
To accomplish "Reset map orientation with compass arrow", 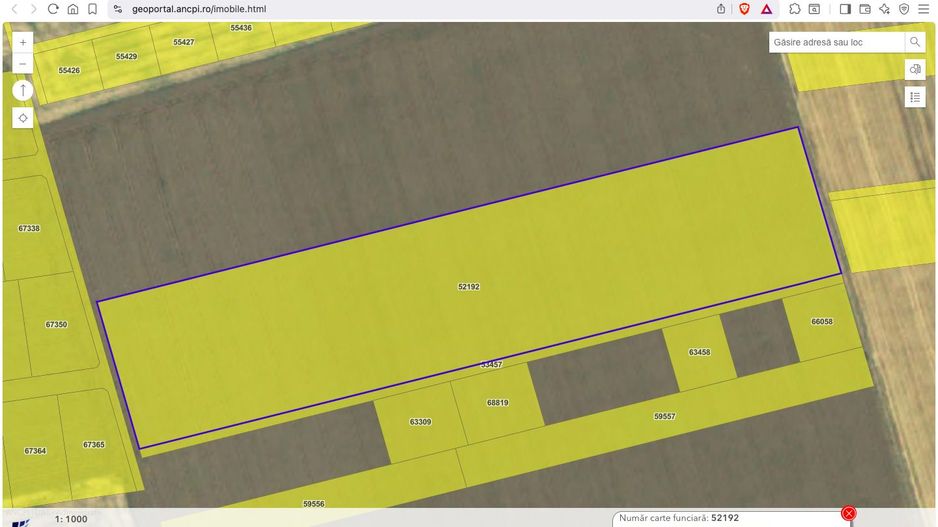I will pyautogui.click(x=23, y=90).
